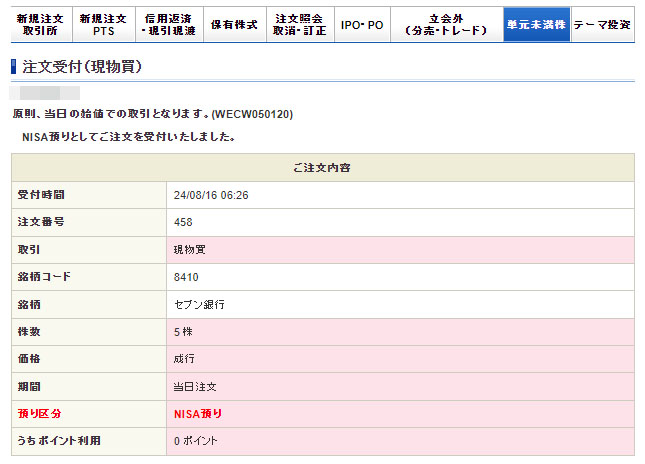
Task: Click the 当日注文 period cell
Action: click(196, 386)
